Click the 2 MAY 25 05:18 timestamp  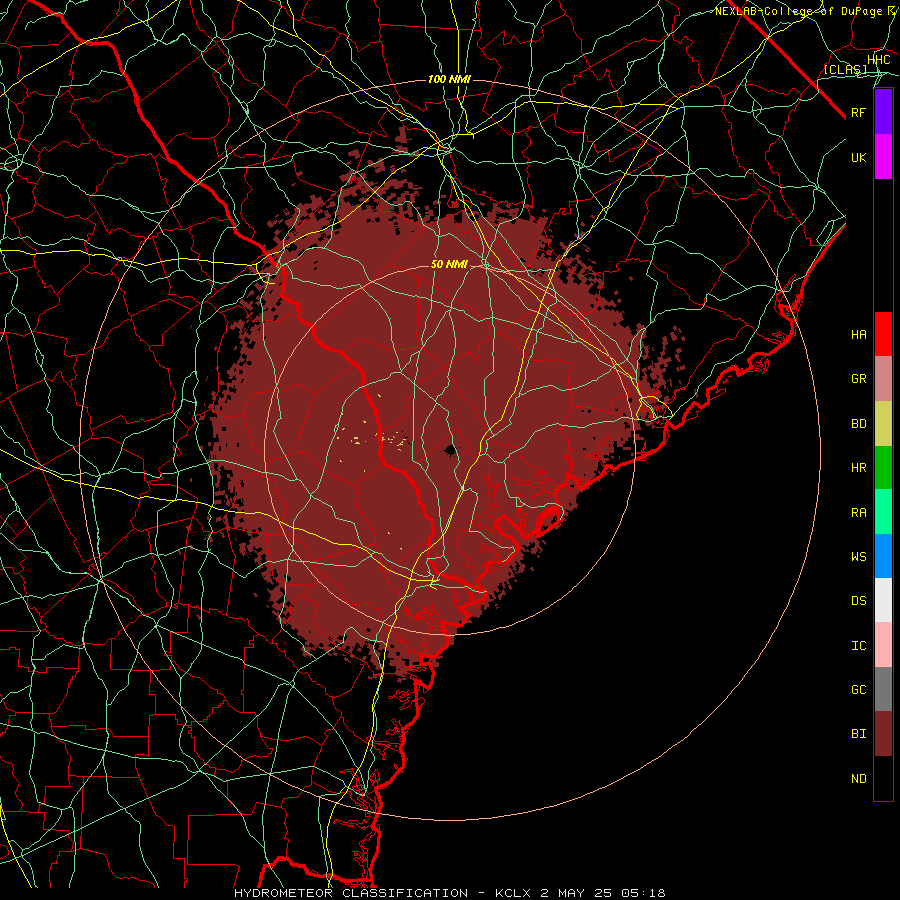click(603, 893)
